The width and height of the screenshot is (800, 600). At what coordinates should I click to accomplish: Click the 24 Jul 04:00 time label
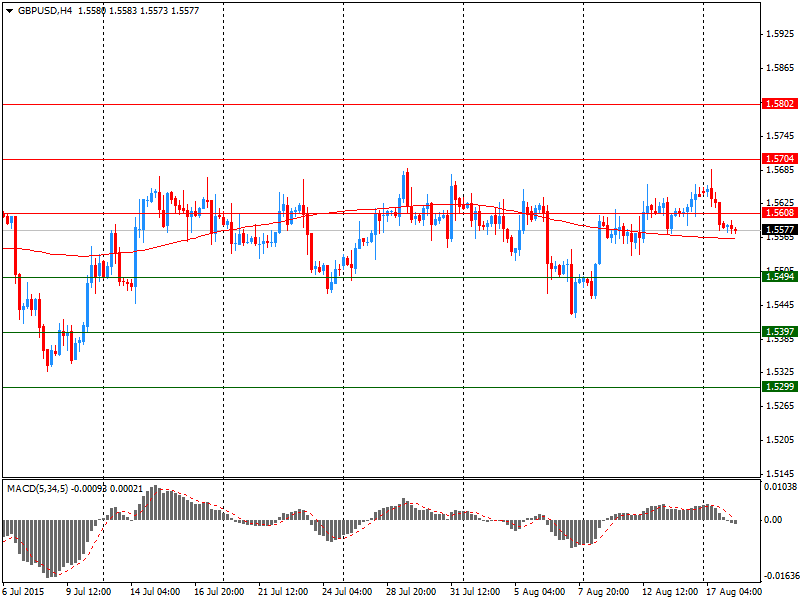click(x=347, y=592)
